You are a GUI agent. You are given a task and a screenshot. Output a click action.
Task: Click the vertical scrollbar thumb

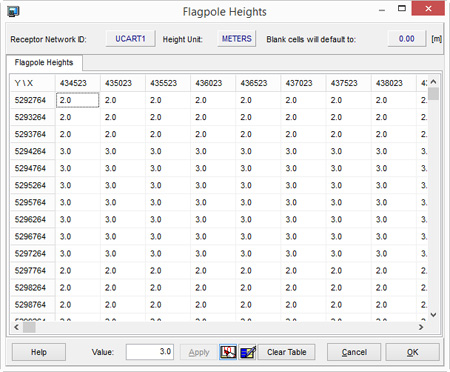pos(433,93)
